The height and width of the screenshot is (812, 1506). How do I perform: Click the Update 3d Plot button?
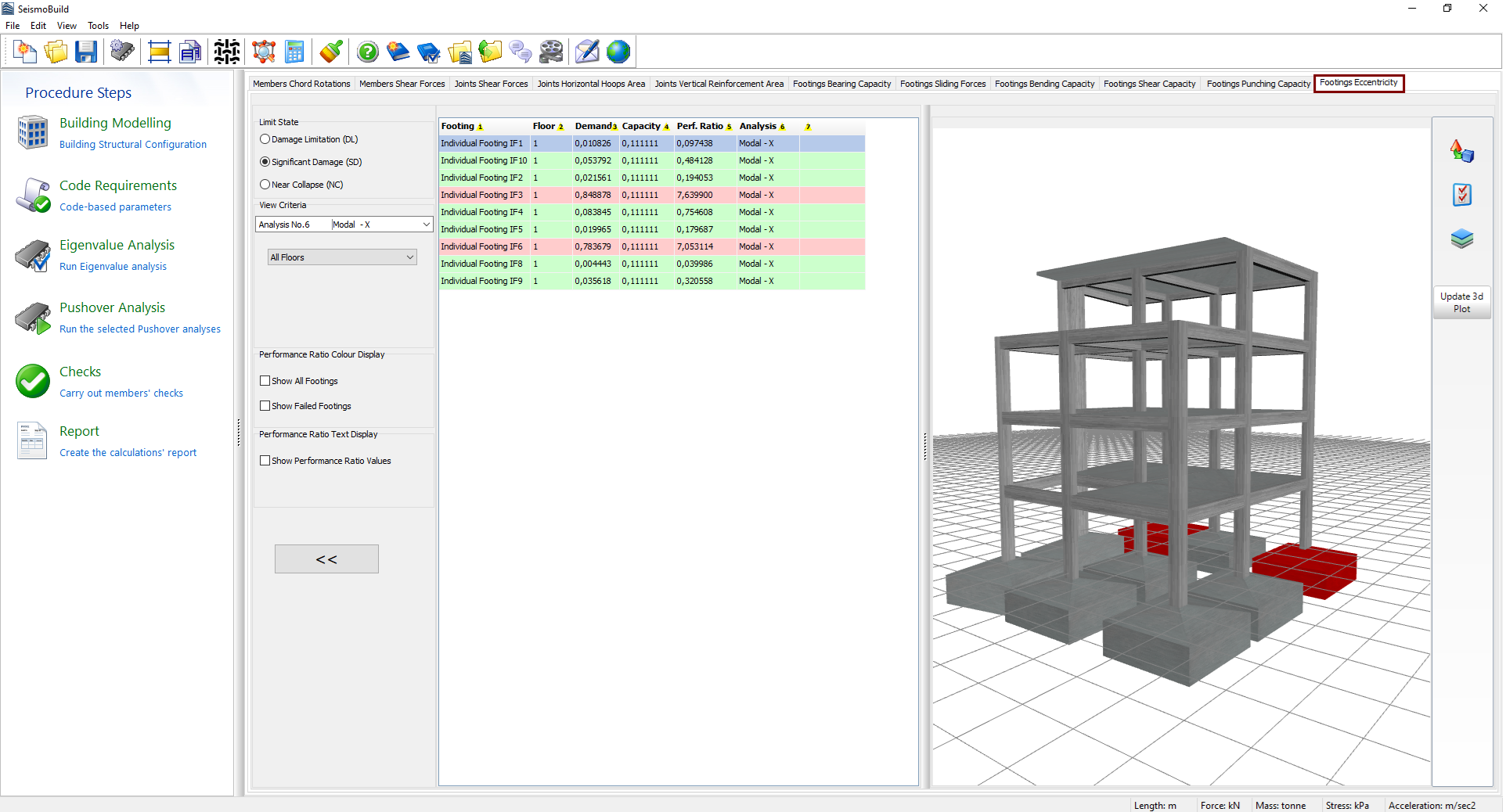click(1461, 303)
